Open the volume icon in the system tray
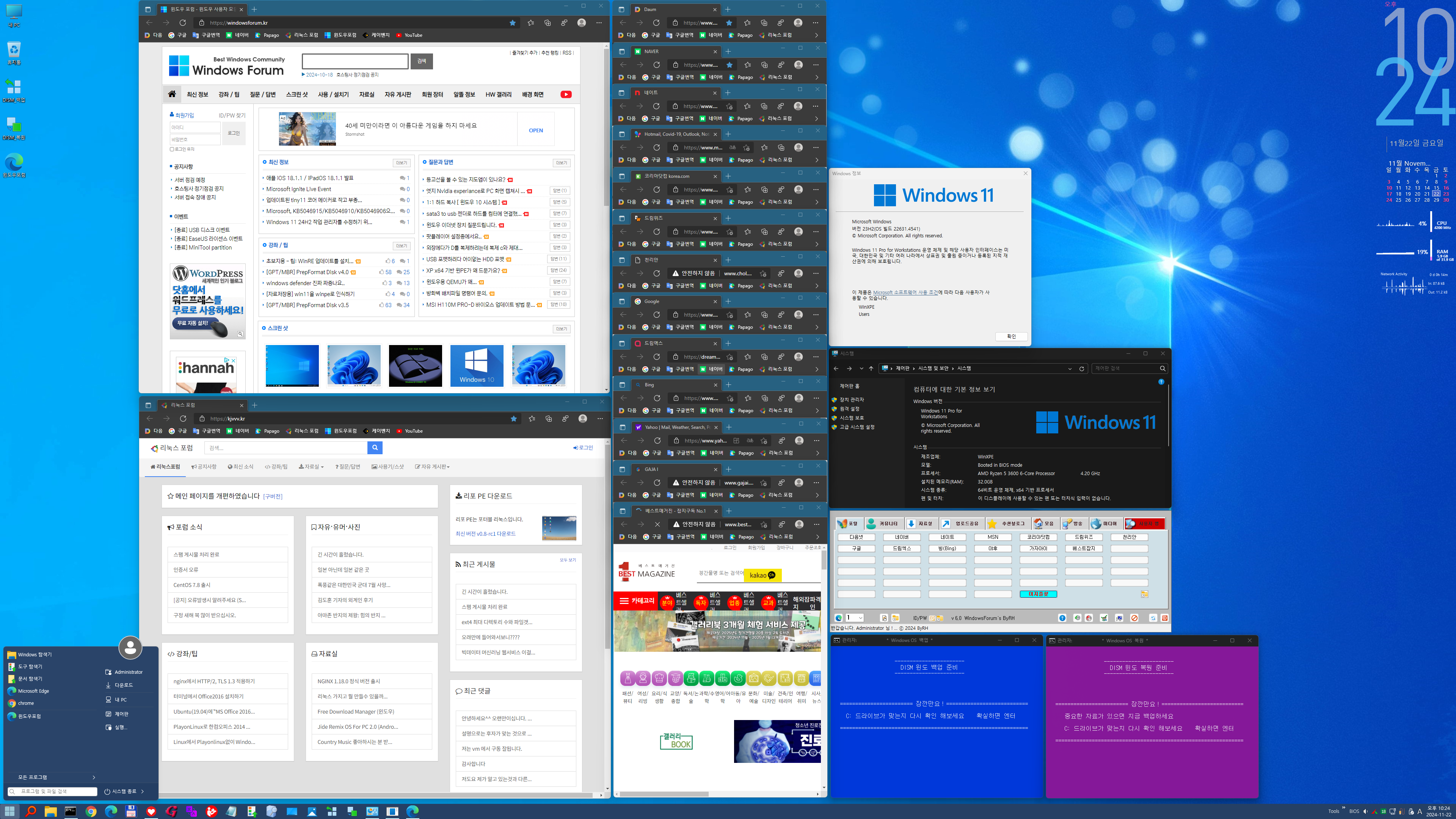 [1365, 812]
